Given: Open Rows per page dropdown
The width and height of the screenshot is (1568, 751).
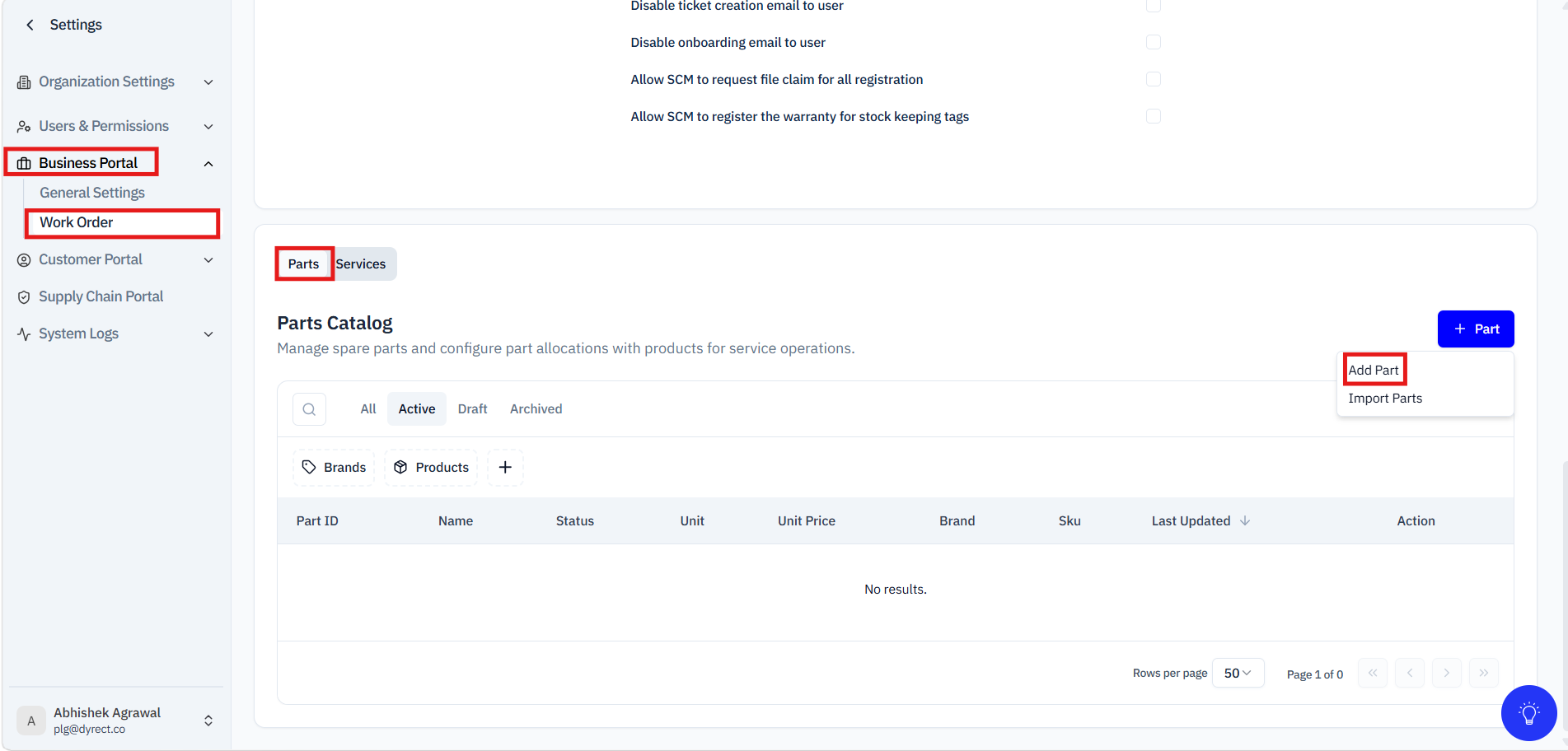Looking at the screenshot, I should pos(1238,673).
